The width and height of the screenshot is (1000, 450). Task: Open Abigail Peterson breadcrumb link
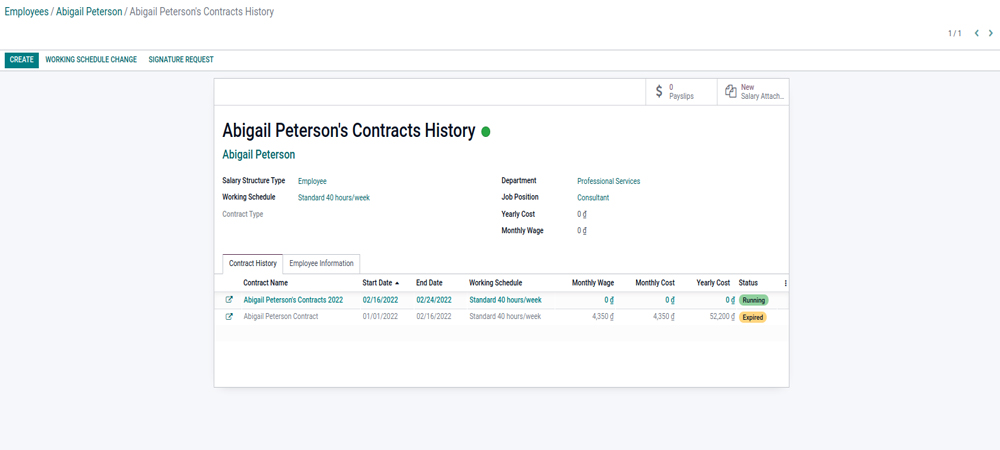pyautogui.click(x=89, y=12)
